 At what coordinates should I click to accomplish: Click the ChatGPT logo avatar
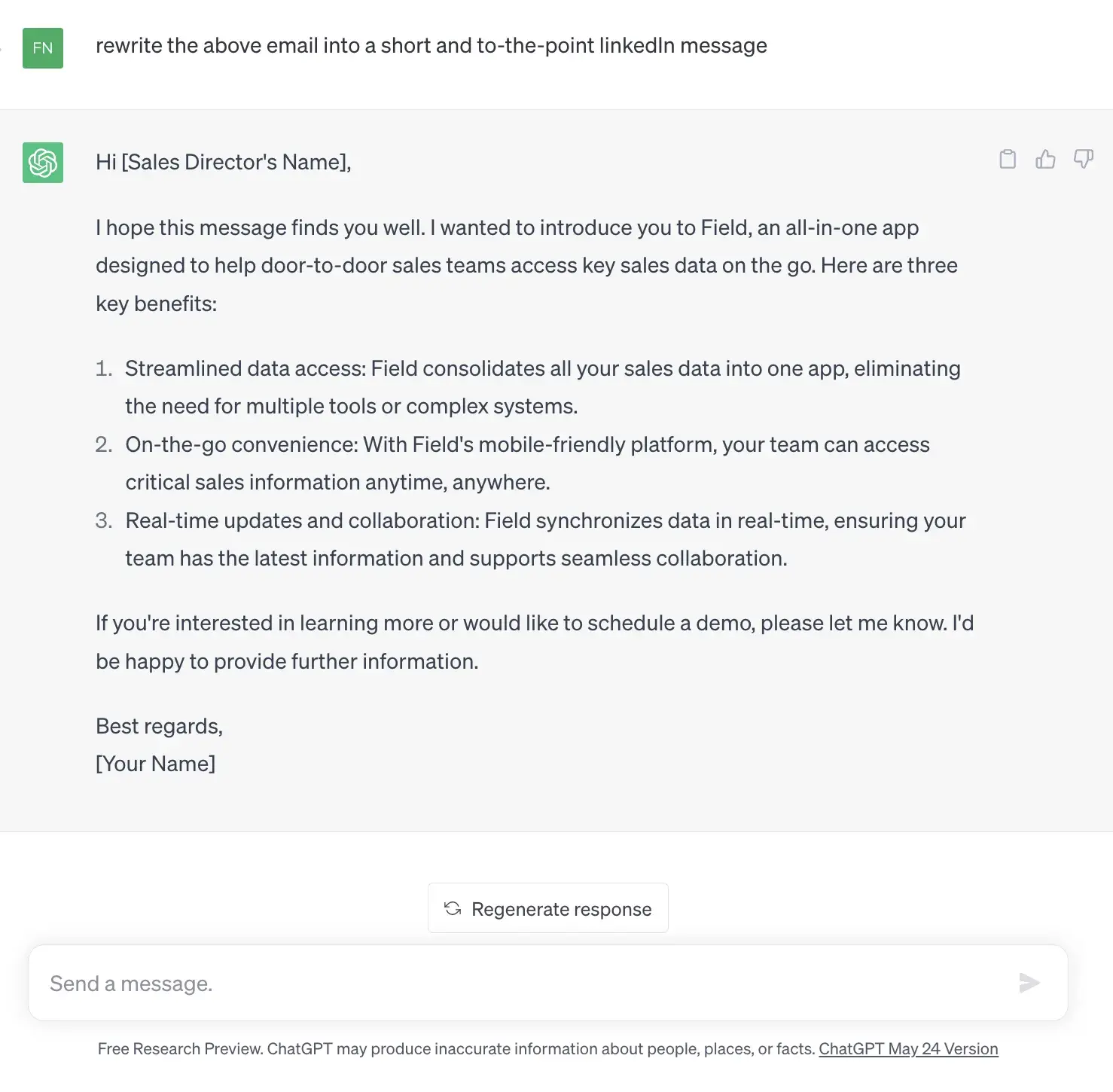point(43,163)
